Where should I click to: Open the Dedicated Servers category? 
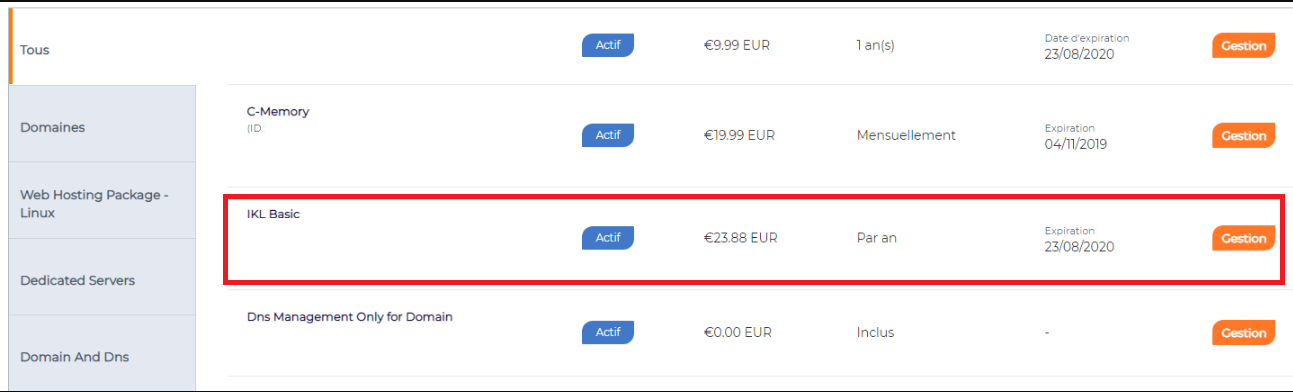[x=102, y=277]
